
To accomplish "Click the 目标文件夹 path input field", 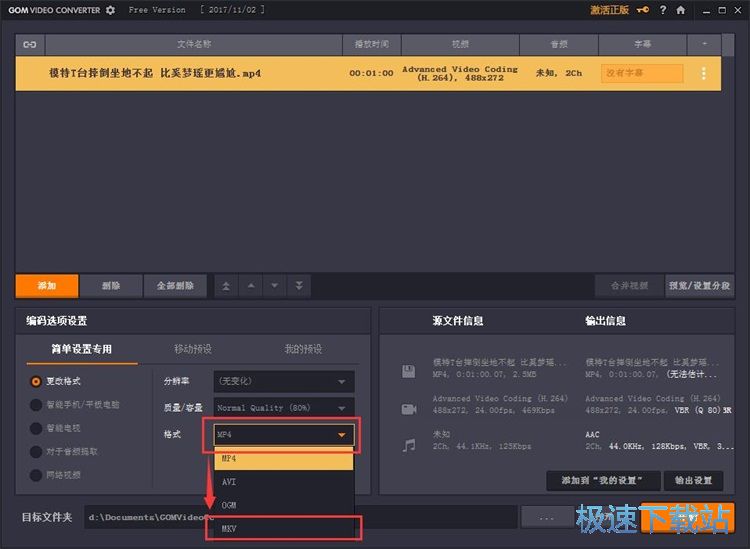I will coord(301,517).
